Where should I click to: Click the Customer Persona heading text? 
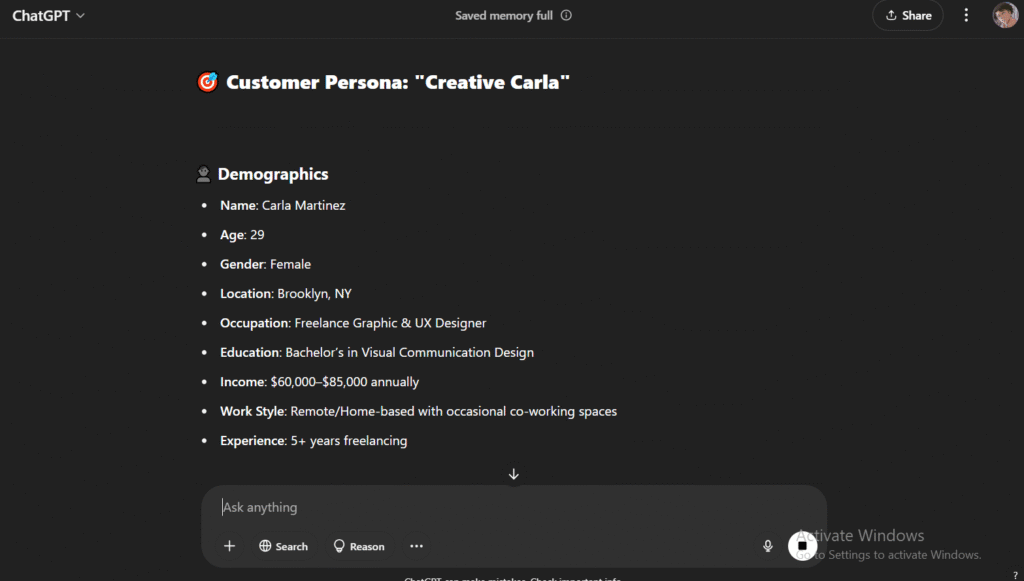pos(398,82)
